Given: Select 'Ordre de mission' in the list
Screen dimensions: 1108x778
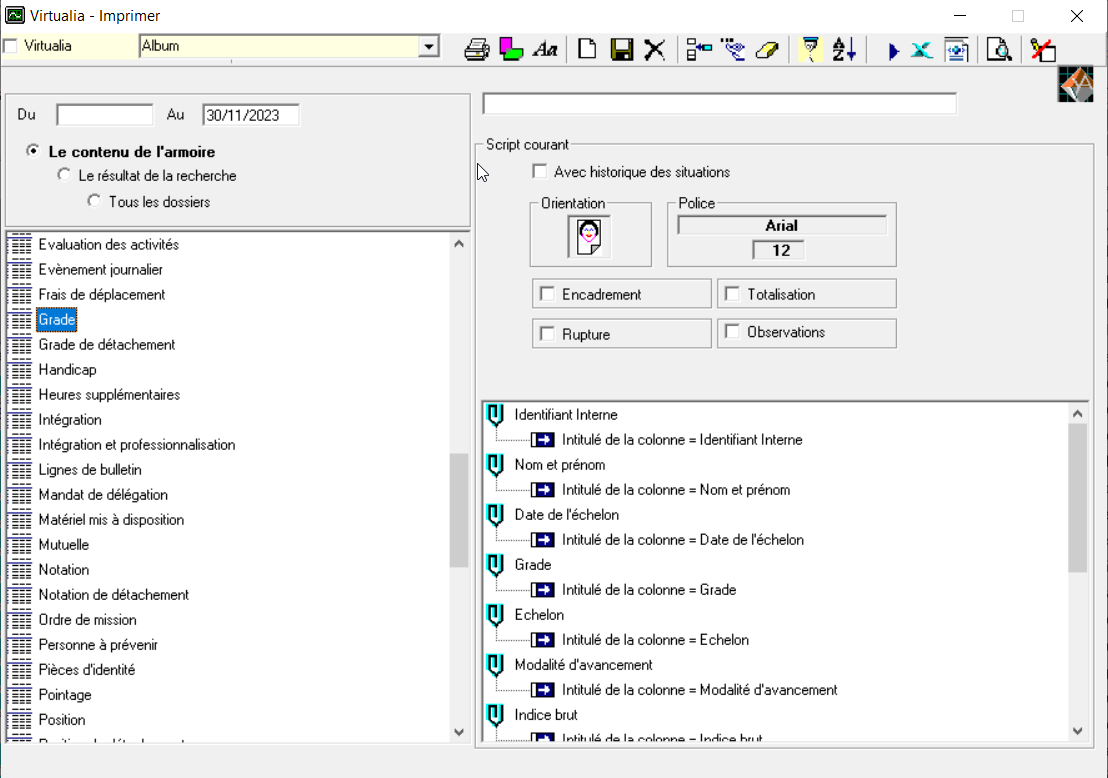Looking at the screenshot, I should [x=87, y=620].
